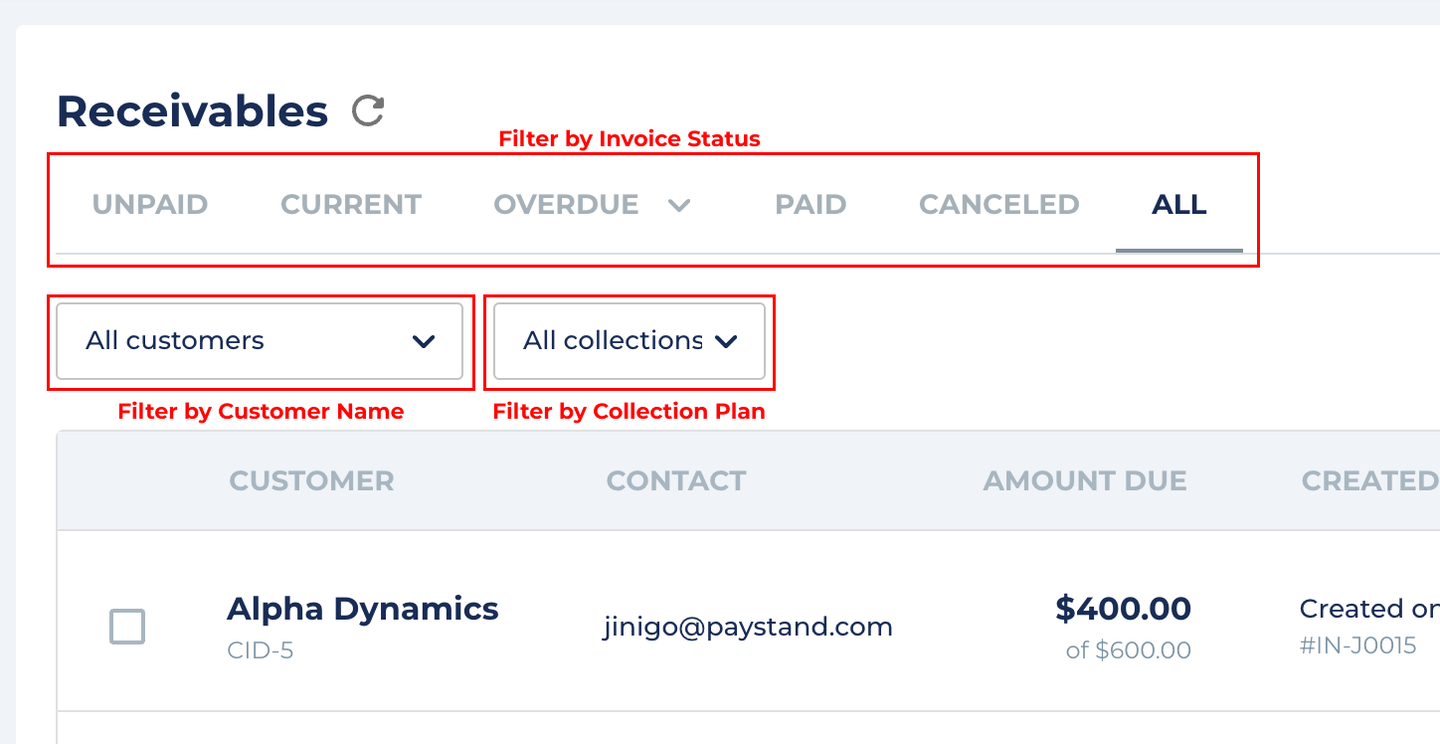Open invoice #IN-J0015
Screen dimensions: 1440x744
tap(1358, 645)
